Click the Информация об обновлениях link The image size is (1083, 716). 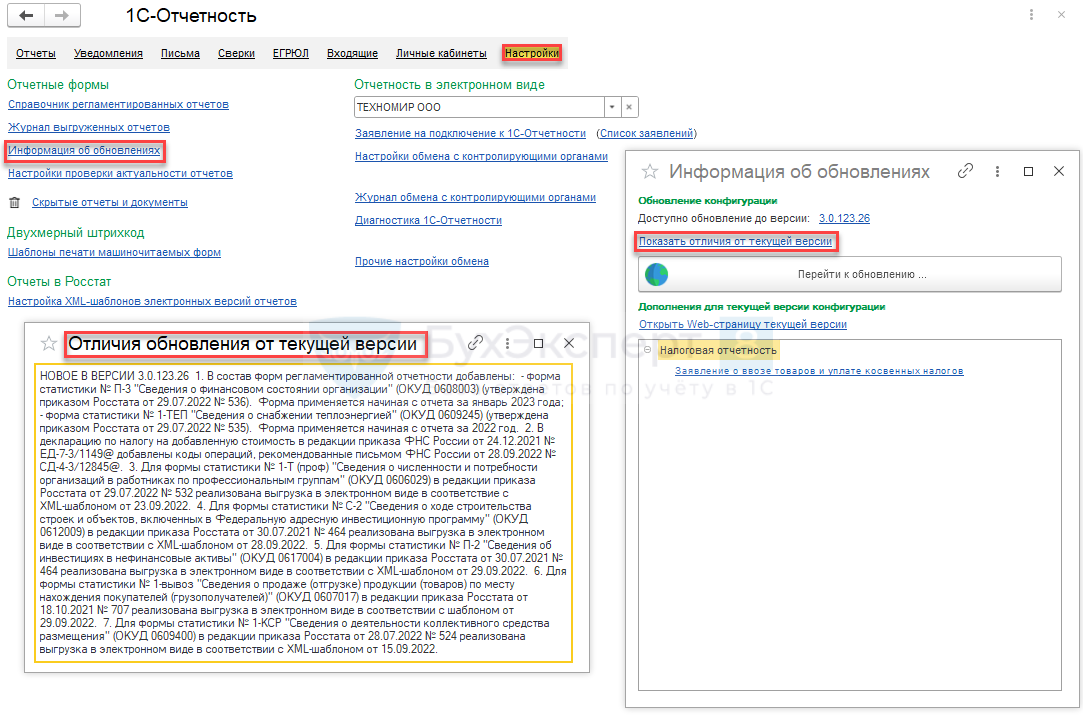[x=84, y=150]
